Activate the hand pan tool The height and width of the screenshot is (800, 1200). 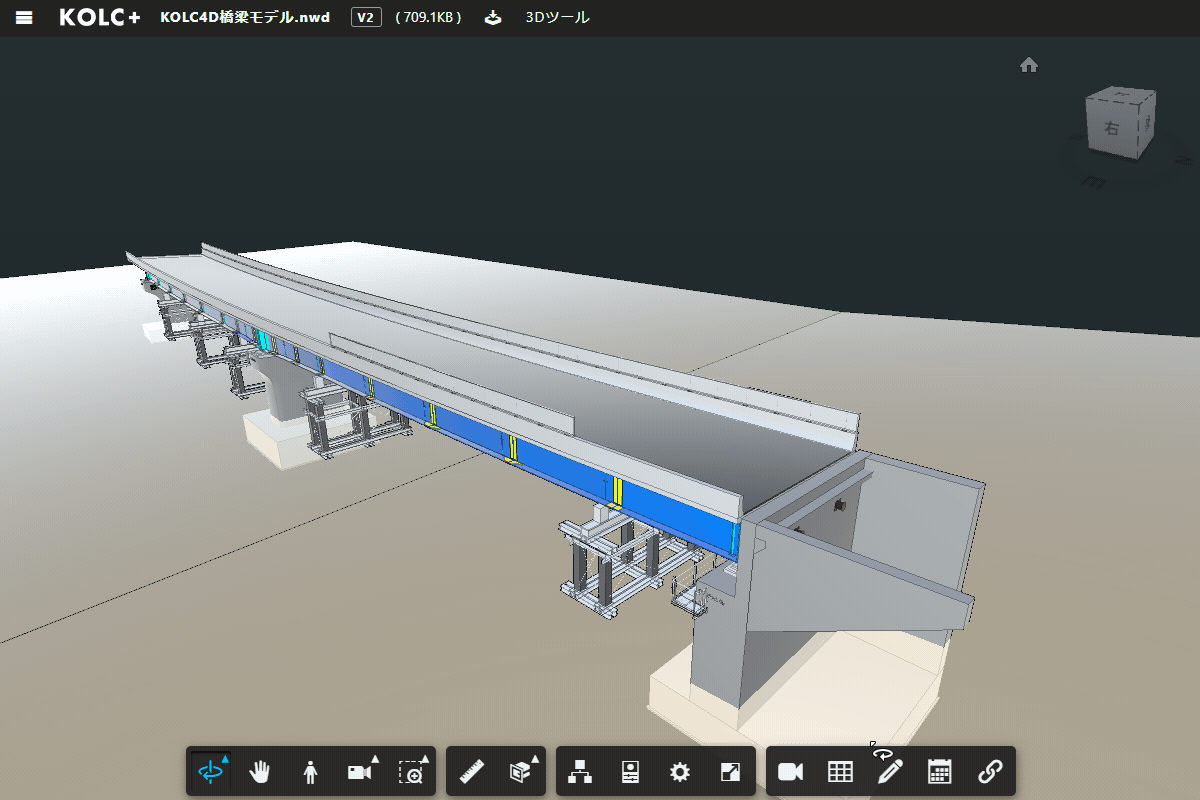point(260,771)
